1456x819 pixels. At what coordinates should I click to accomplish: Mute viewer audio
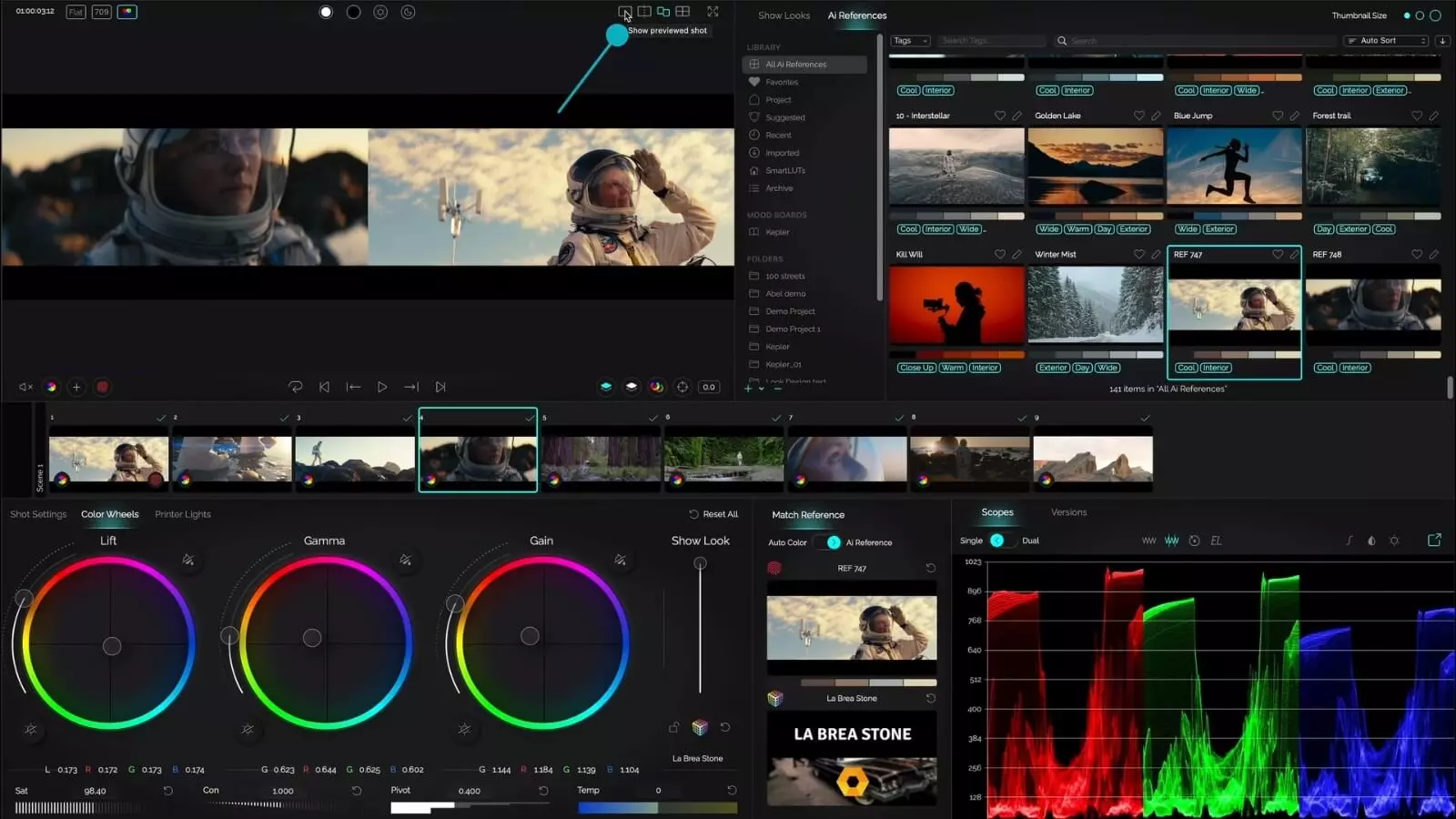[25, 387]
